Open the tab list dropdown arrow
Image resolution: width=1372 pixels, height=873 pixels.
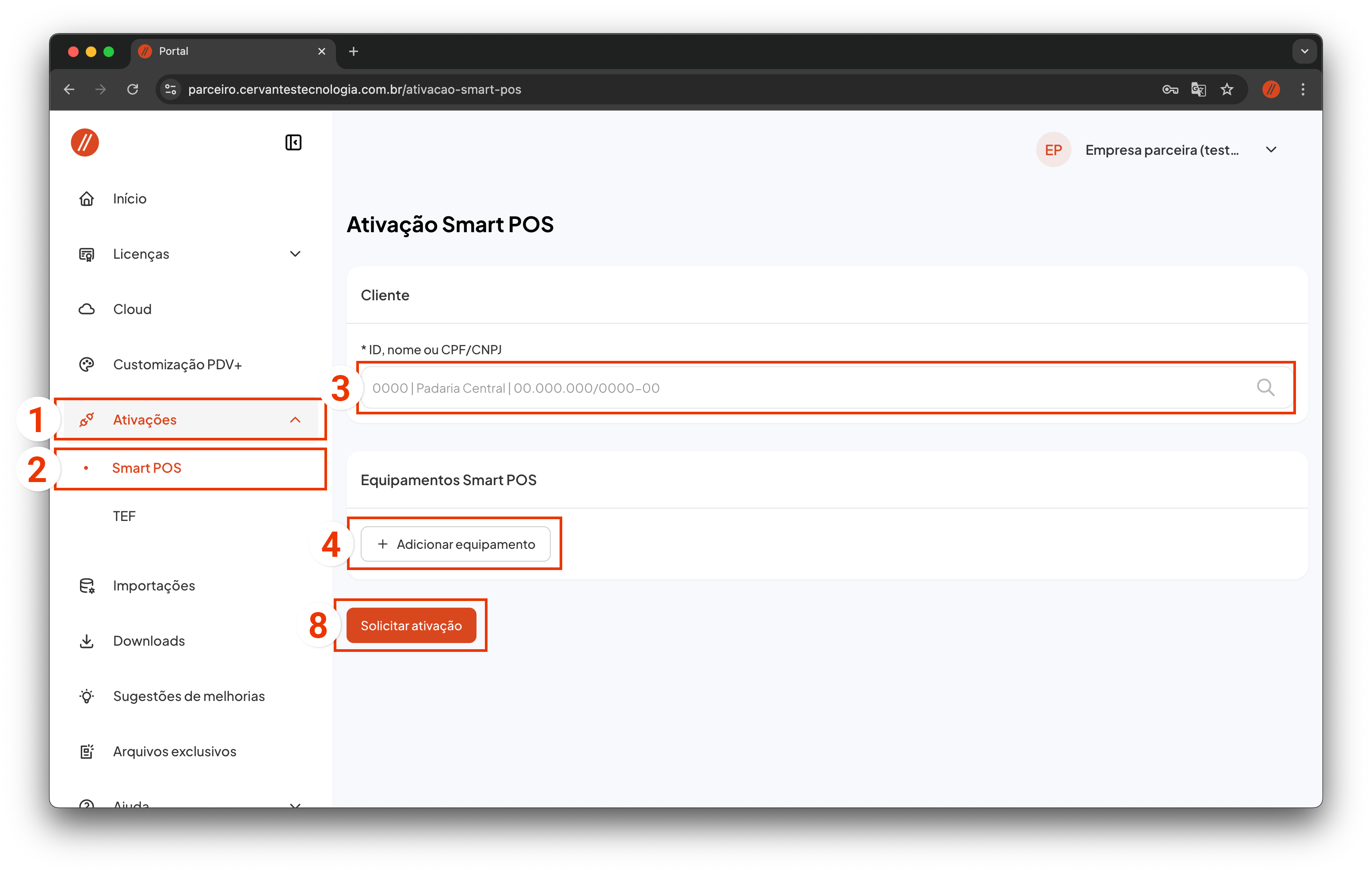(x=1304, y=51)
